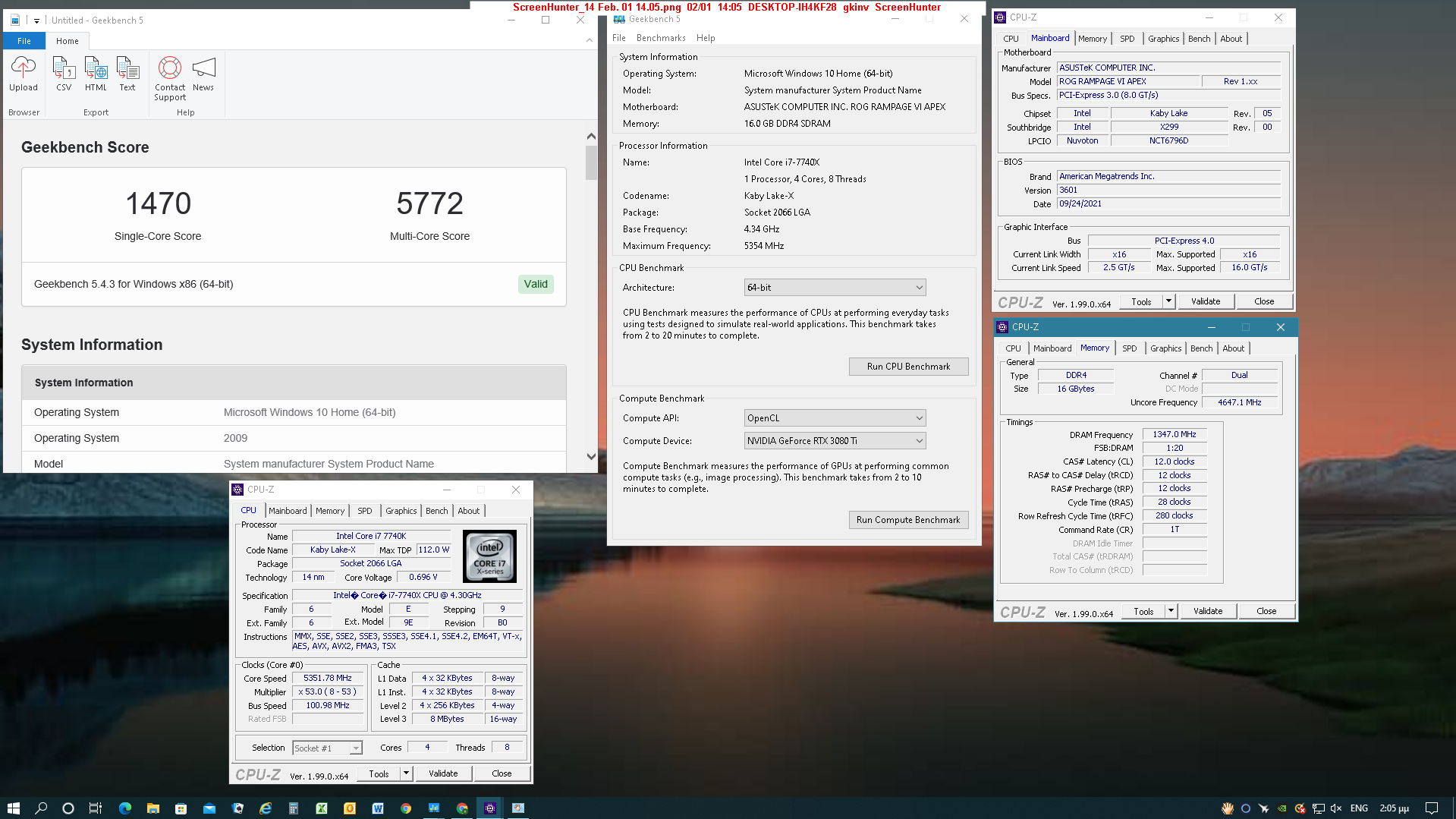
Task: Click Validate in bottom CPU-Z window
Action: click(x=443, y=774)
